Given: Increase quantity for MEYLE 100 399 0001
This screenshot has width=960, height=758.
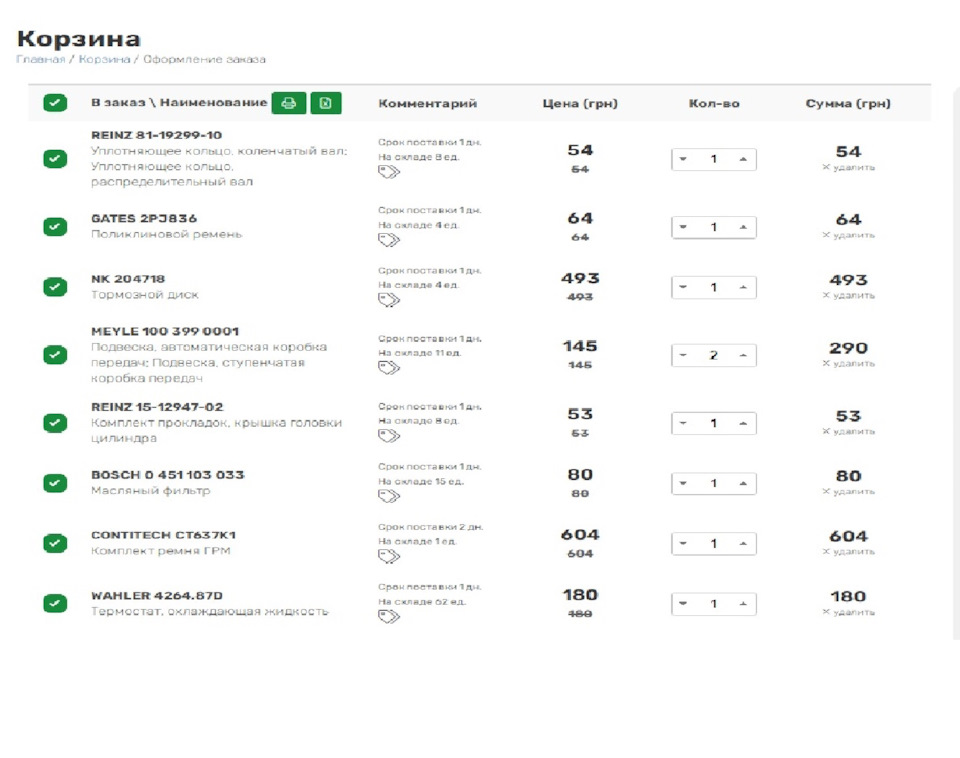Looking at the screenshot, I should coord(743,355).
